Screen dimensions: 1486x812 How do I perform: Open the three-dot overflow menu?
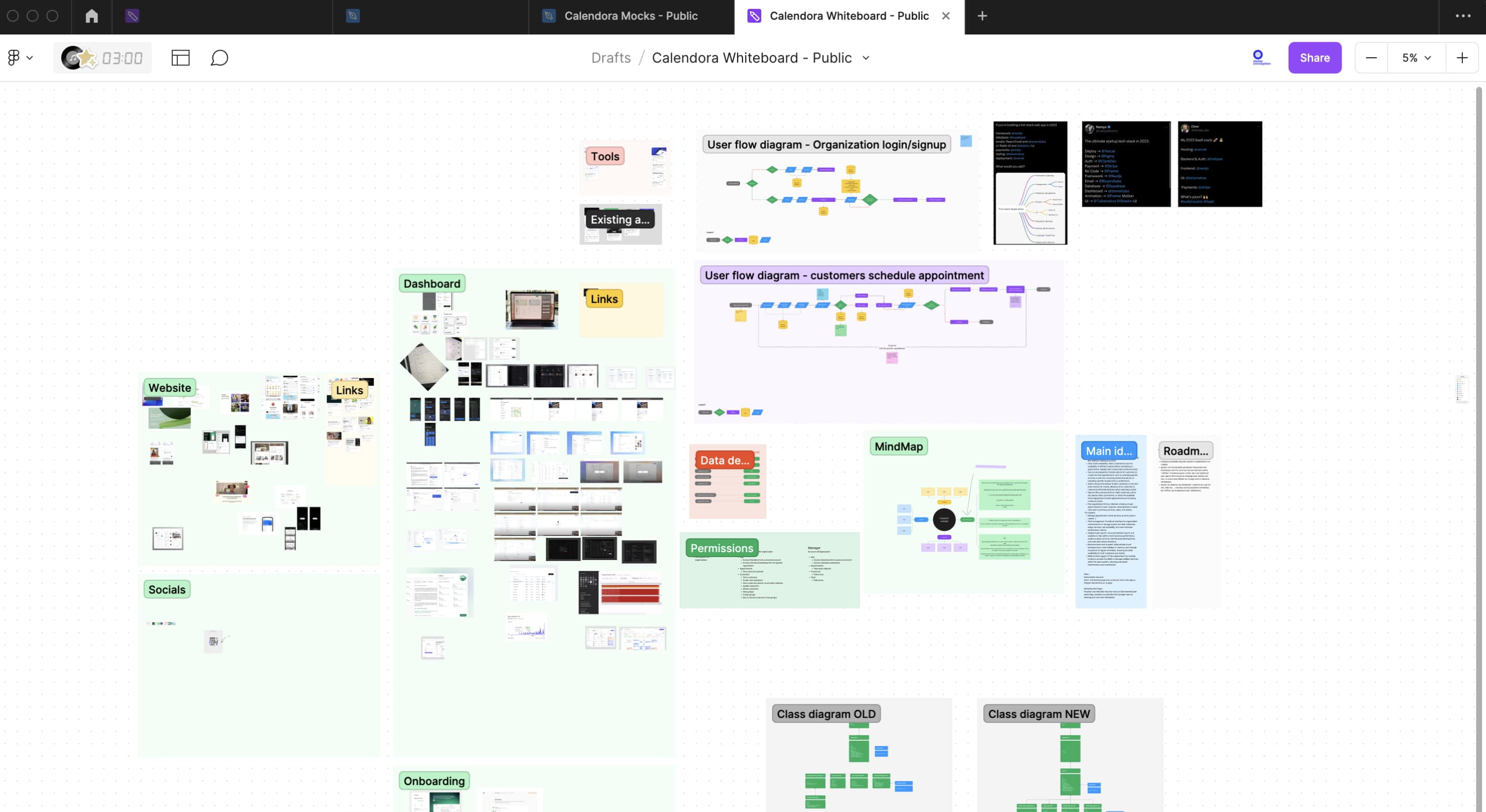pos(1463,16)
